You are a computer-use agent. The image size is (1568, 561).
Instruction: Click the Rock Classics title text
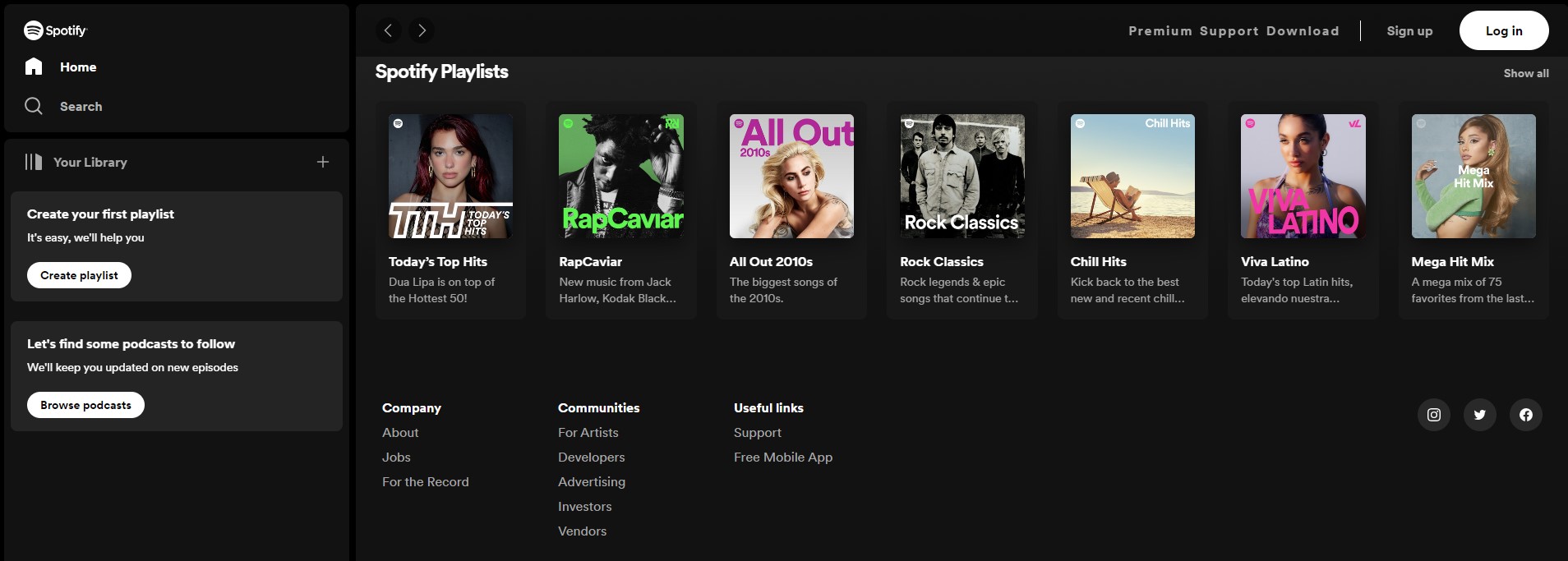(942, 262)
